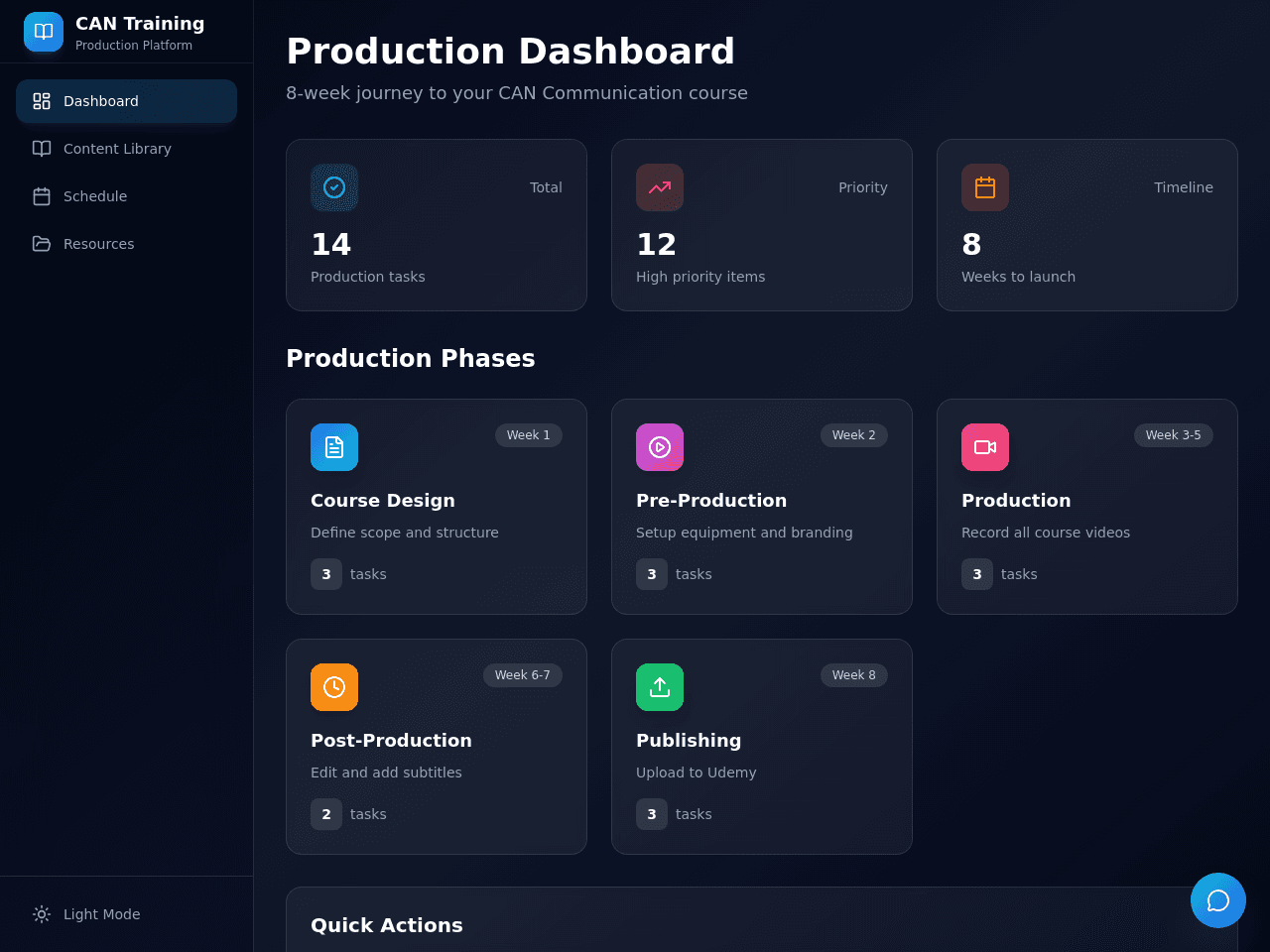Click the 'Timeline' label on stats card
The height and width of the screenshot is (952, 1270).
tap(1184, 187)
